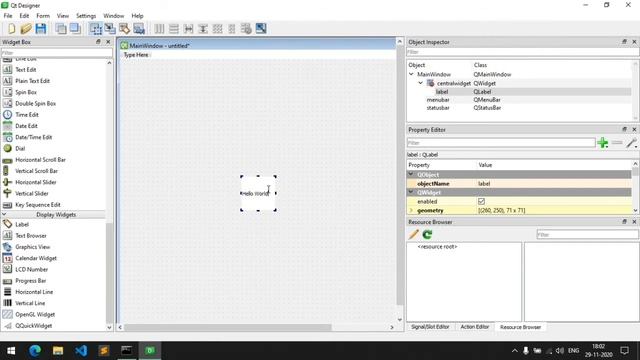Toggle the enabled property checkbox
The image size is (640, 360).
coord(481,201)
